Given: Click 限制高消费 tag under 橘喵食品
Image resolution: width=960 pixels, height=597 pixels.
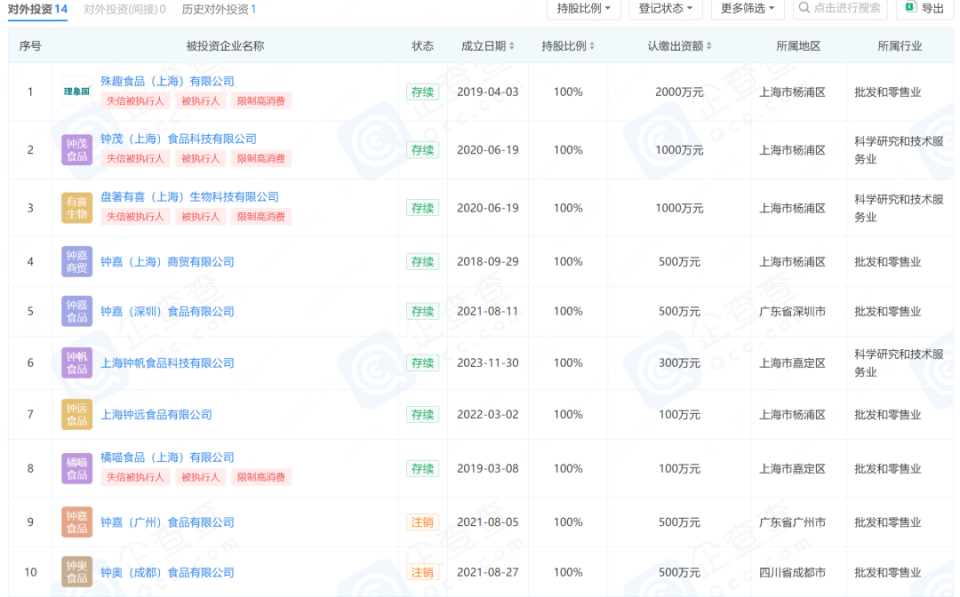Looking at the screenshot, I should pyautogui.click(x=261, y=477).
